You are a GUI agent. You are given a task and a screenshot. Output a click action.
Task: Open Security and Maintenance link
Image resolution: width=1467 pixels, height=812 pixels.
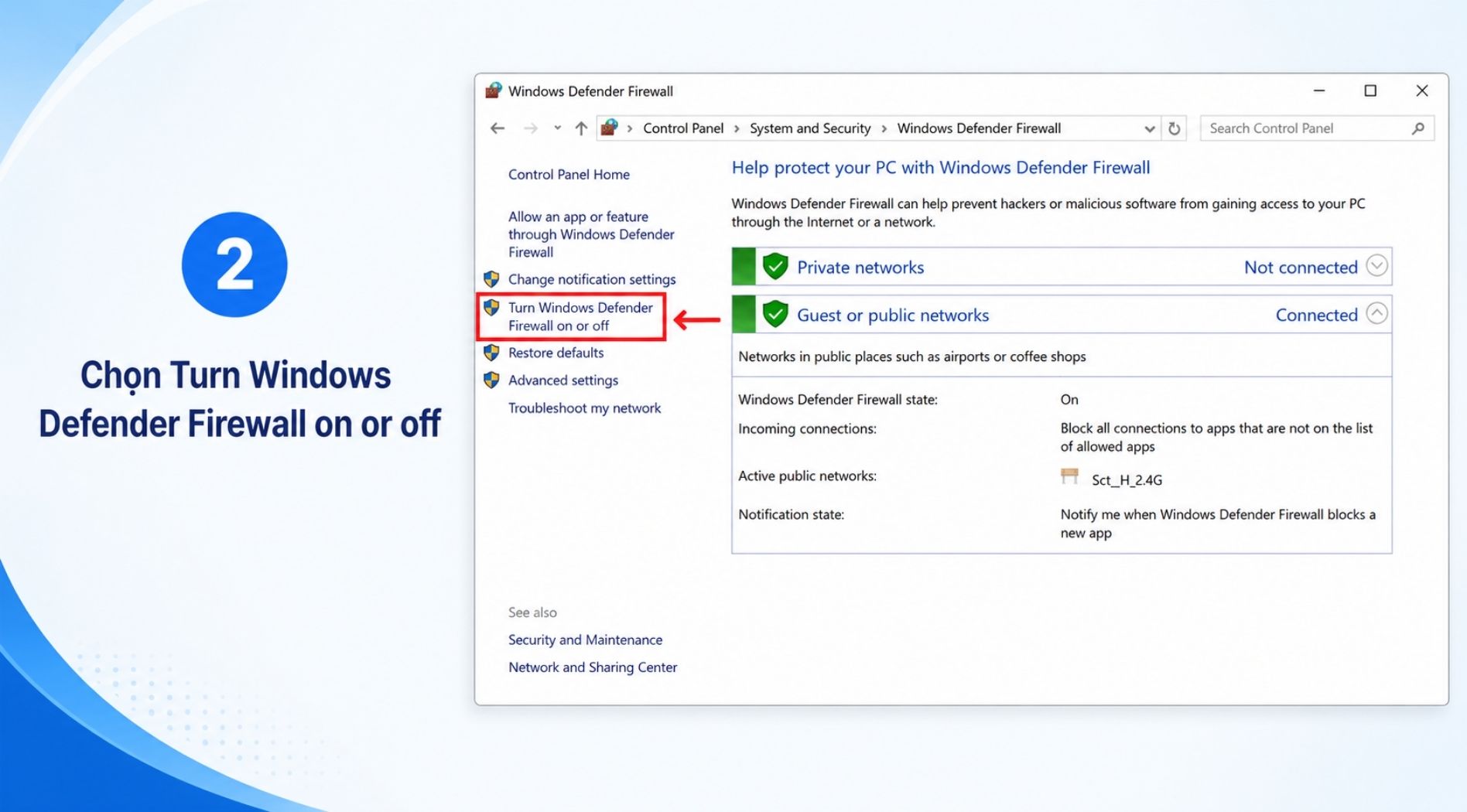[585, 640]
